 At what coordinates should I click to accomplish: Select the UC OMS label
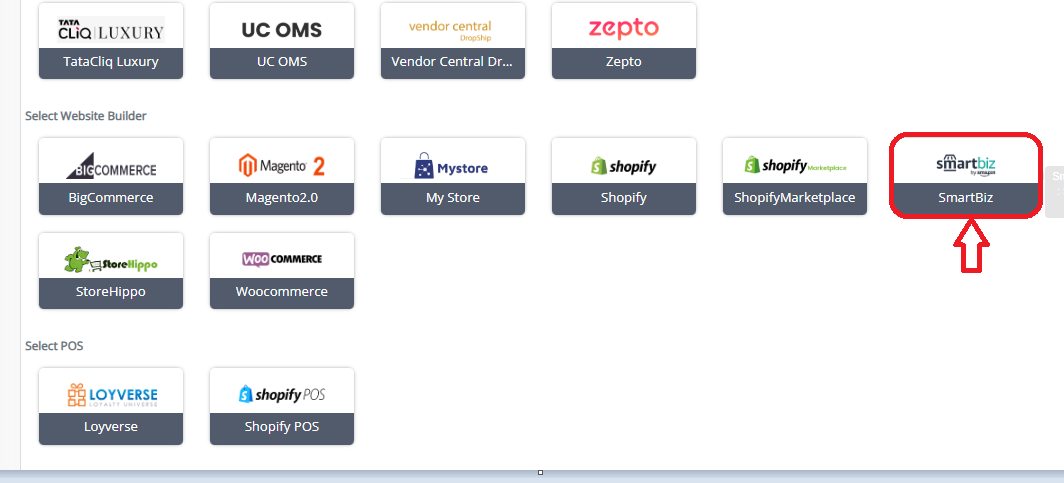[x=282, y=62]
